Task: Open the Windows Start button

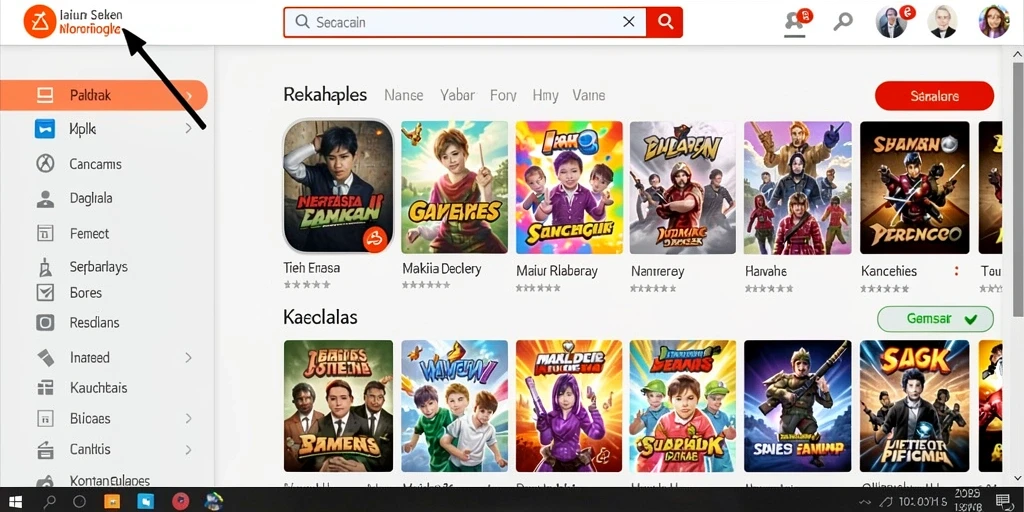Action: pos(16,501)
